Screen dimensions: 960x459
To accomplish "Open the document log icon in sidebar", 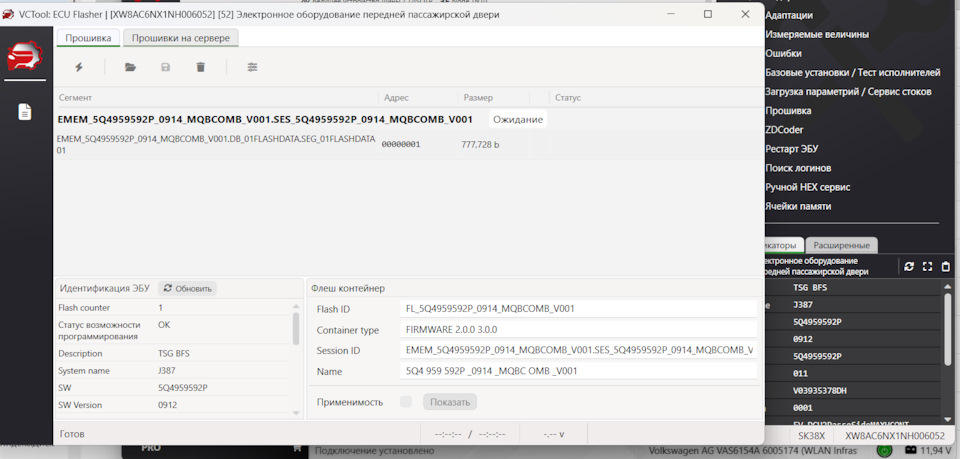I will coord(24,112).
